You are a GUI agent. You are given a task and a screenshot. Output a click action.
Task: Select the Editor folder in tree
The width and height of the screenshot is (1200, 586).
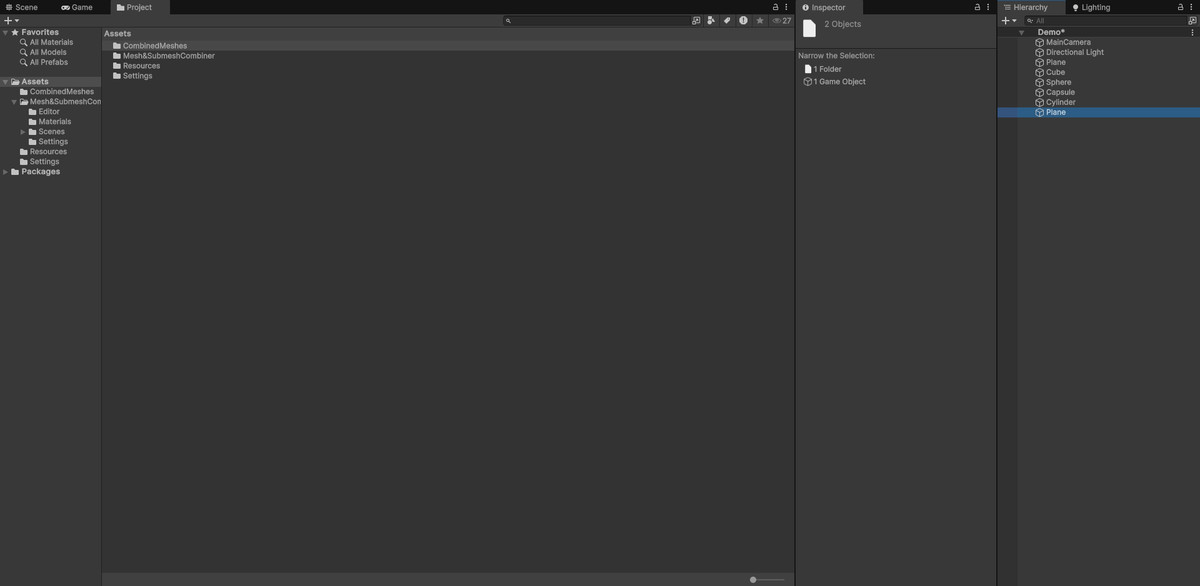[x=49, y=112]
